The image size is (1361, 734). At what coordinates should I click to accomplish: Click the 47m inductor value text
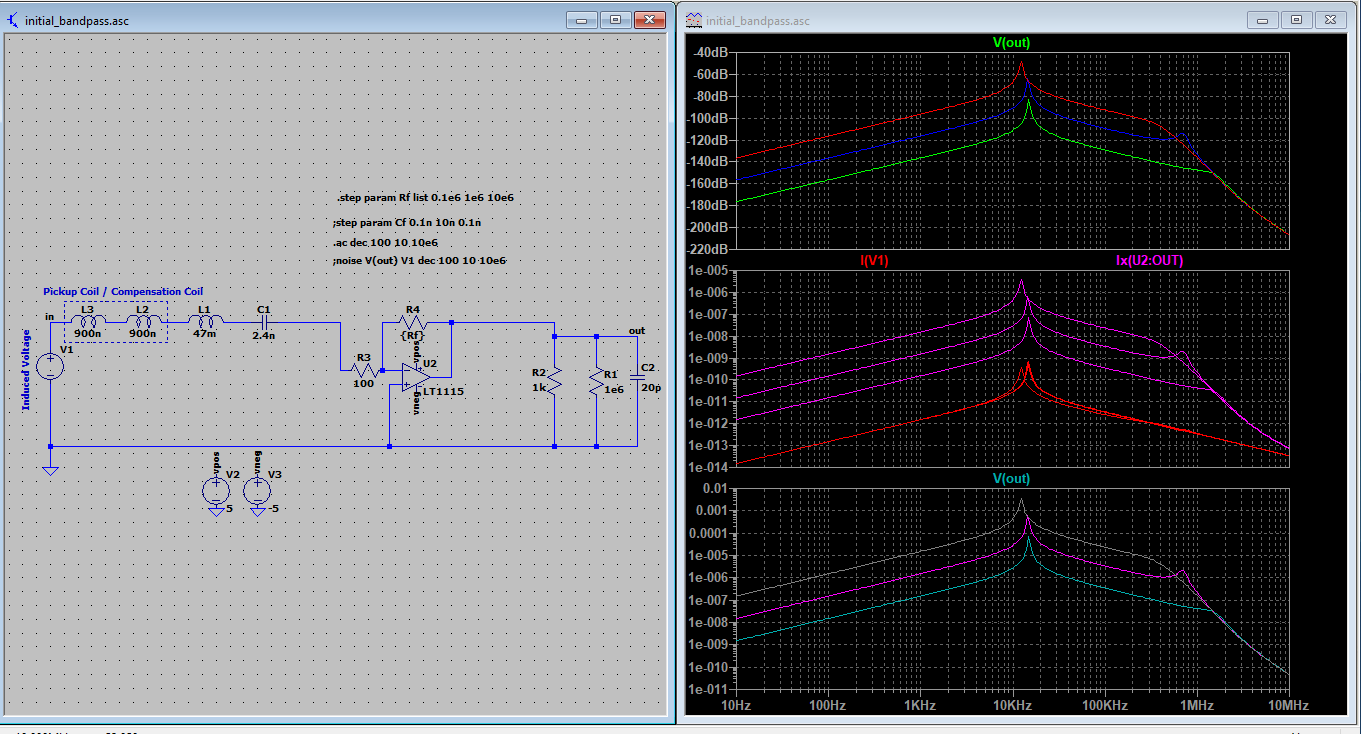coord(205,334)
